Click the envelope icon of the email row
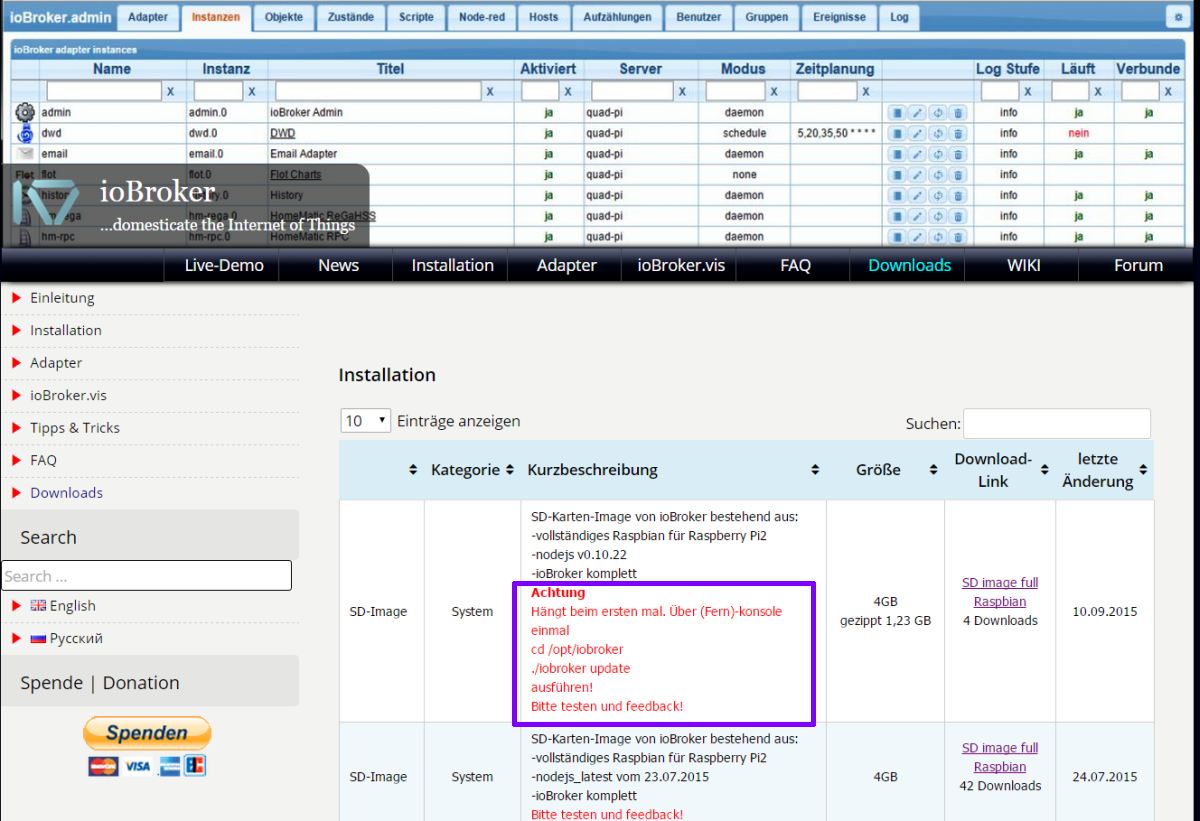 coord(25,154)
